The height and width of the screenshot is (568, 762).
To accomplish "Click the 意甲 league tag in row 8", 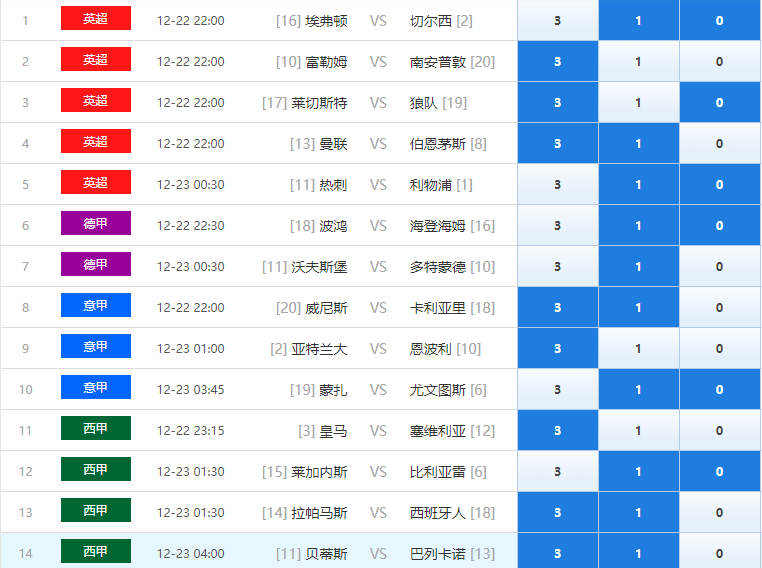I will pos(96,305).
